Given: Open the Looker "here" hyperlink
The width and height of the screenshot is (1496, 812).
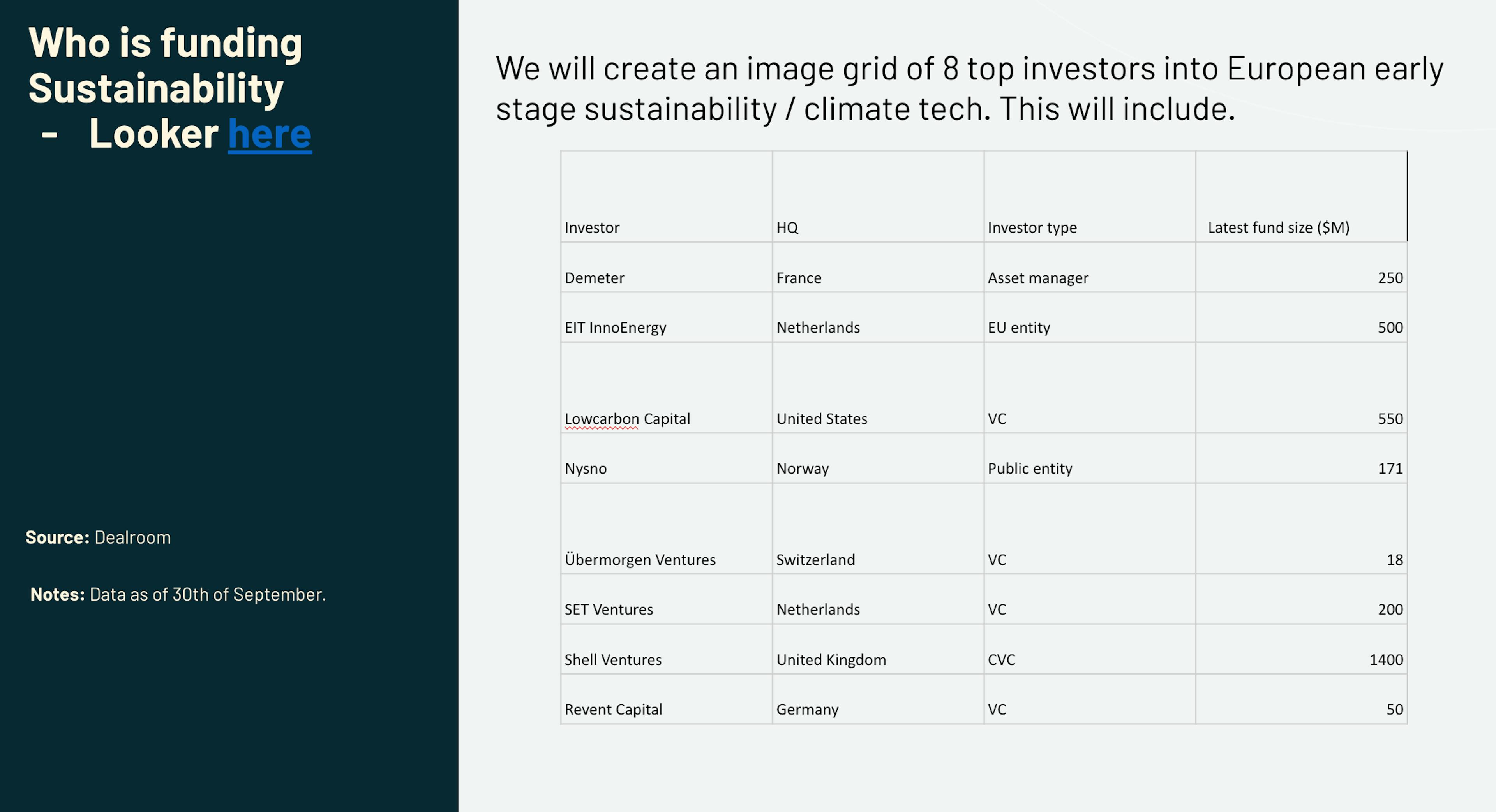Looking at the screenshot, I should pos(270,134).
